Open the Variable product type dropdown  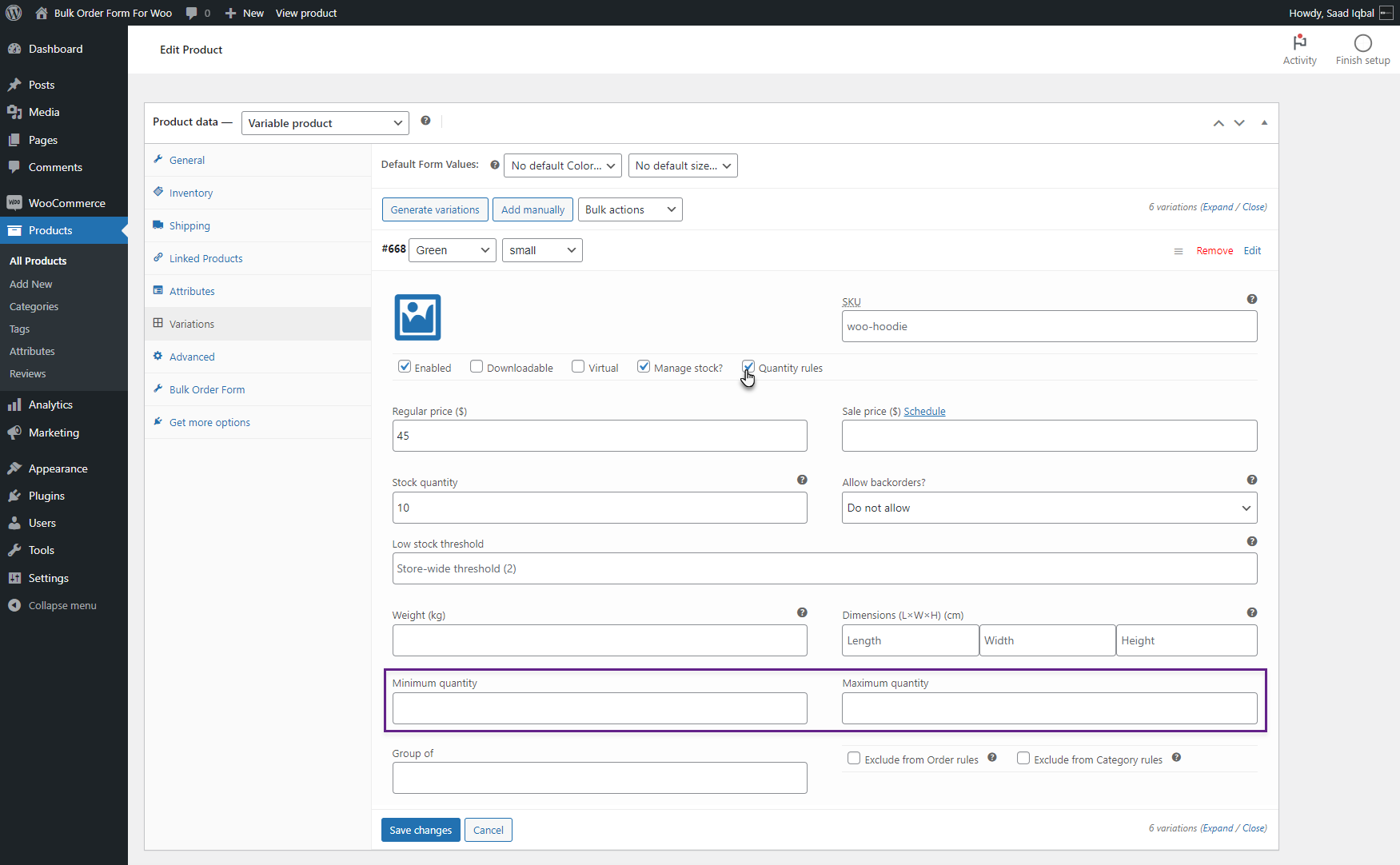tap(325, 123)
